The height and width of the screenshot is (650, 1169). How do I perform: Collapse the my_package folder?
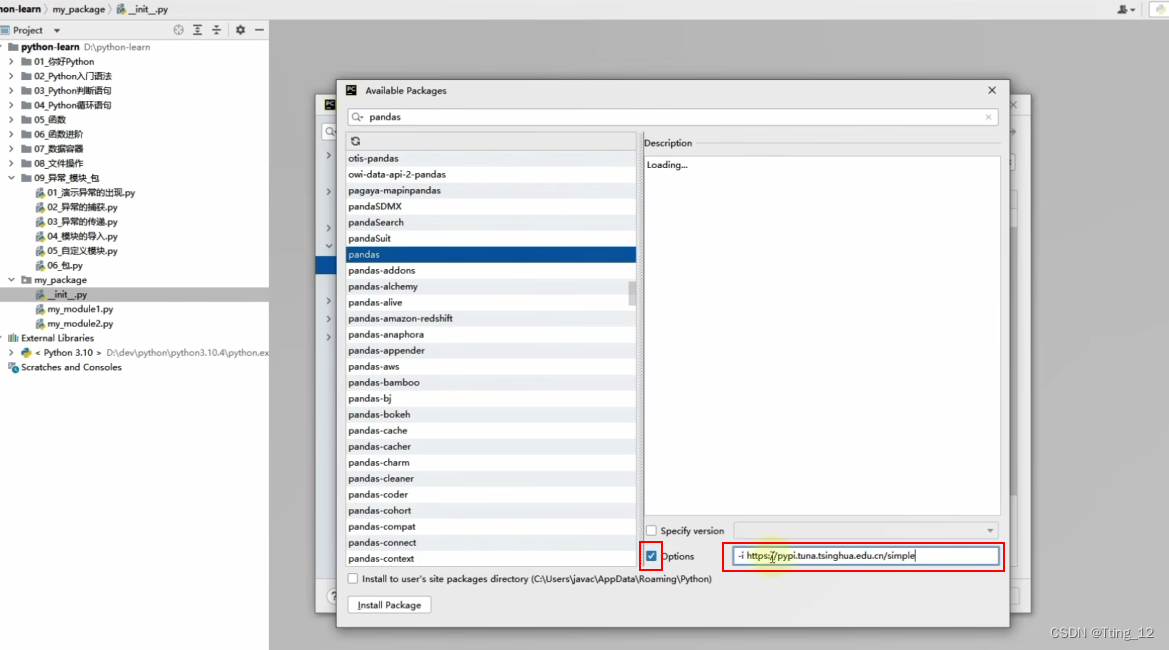click(11, 280)
